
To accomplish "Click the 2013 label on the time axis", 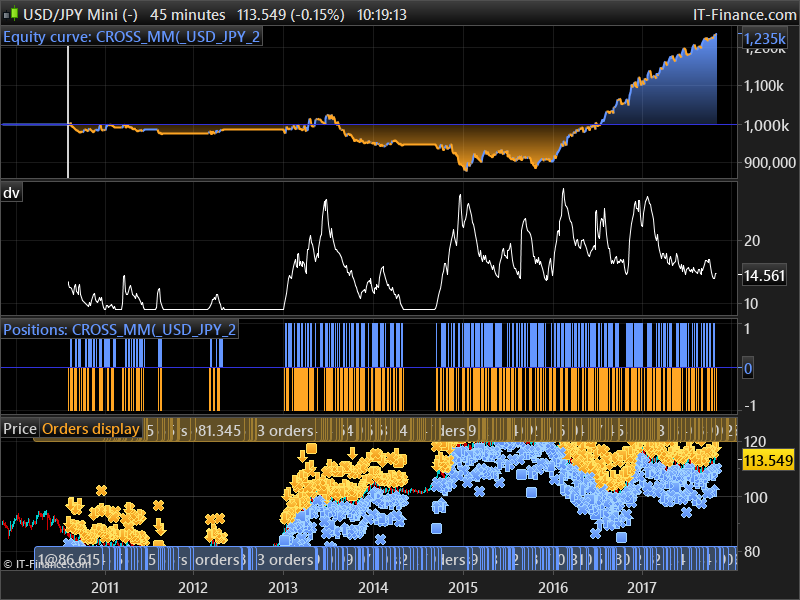I will pyautogui.click(x=283, y=586).
